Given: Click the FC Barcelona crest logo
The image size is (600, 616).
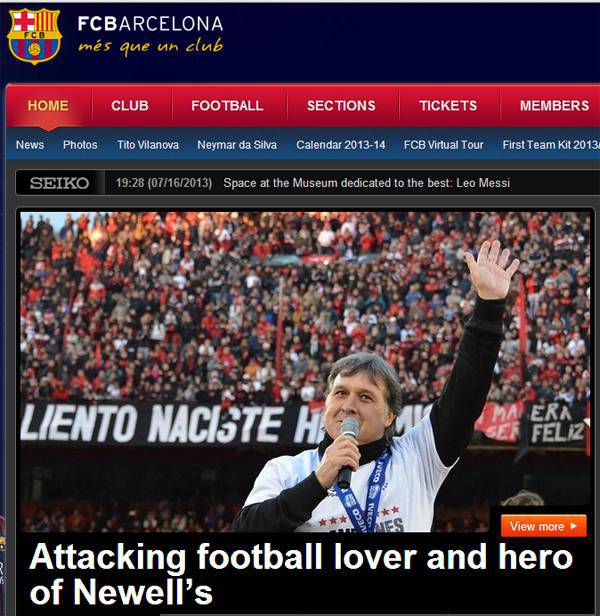Looking at the screenshot, I should [35, 36].
